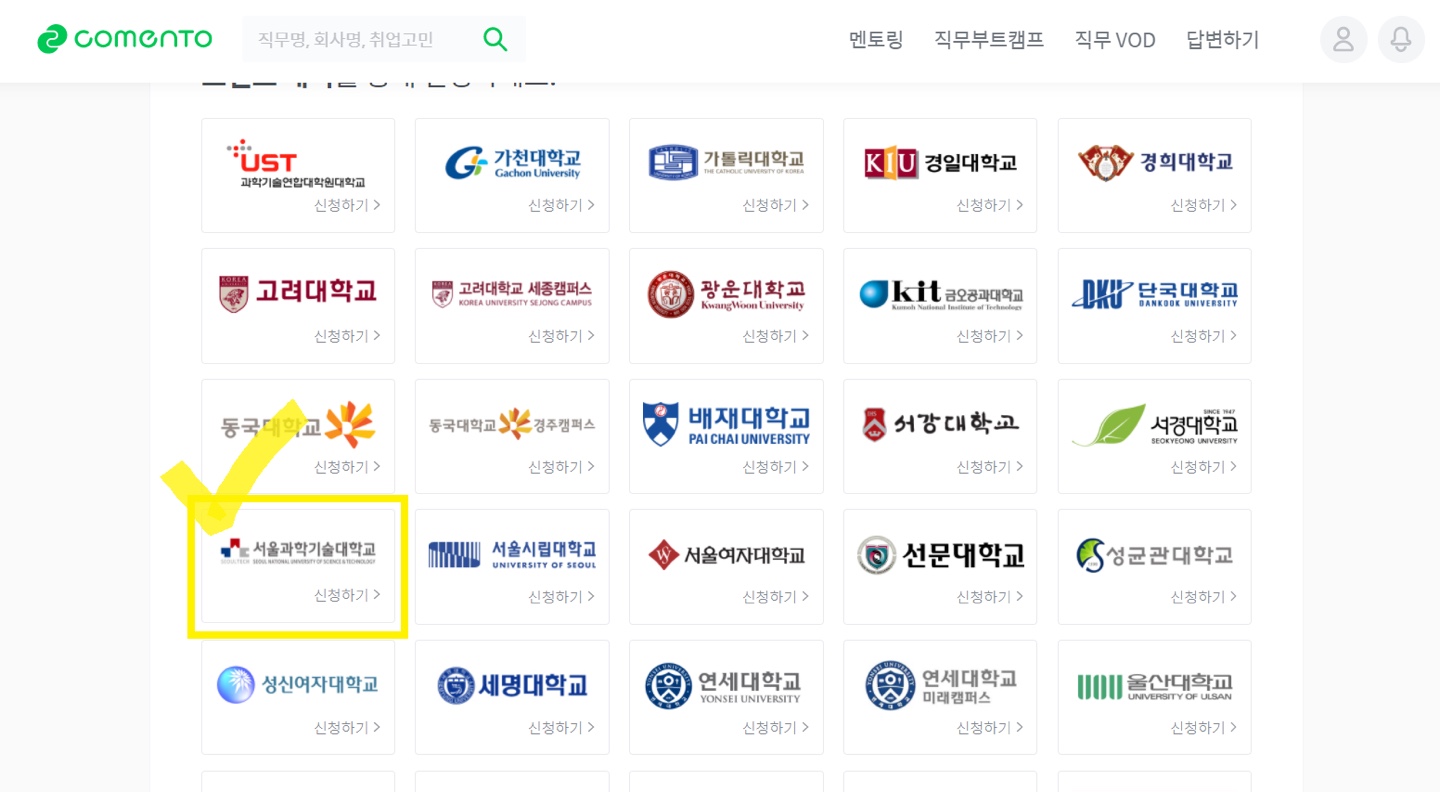Click the 울산대학교 logo
The image size is (1440, 792).
click(1155, 686)
